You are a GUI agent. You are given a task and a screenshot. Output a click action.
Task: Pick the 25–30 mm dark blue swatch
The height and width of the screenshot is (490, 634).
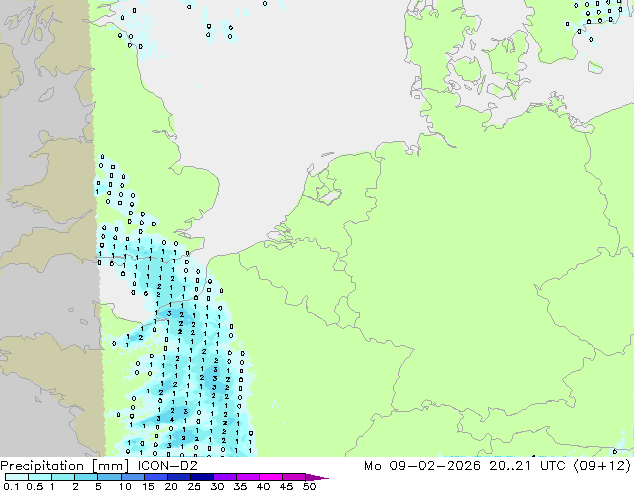(201, 477)
